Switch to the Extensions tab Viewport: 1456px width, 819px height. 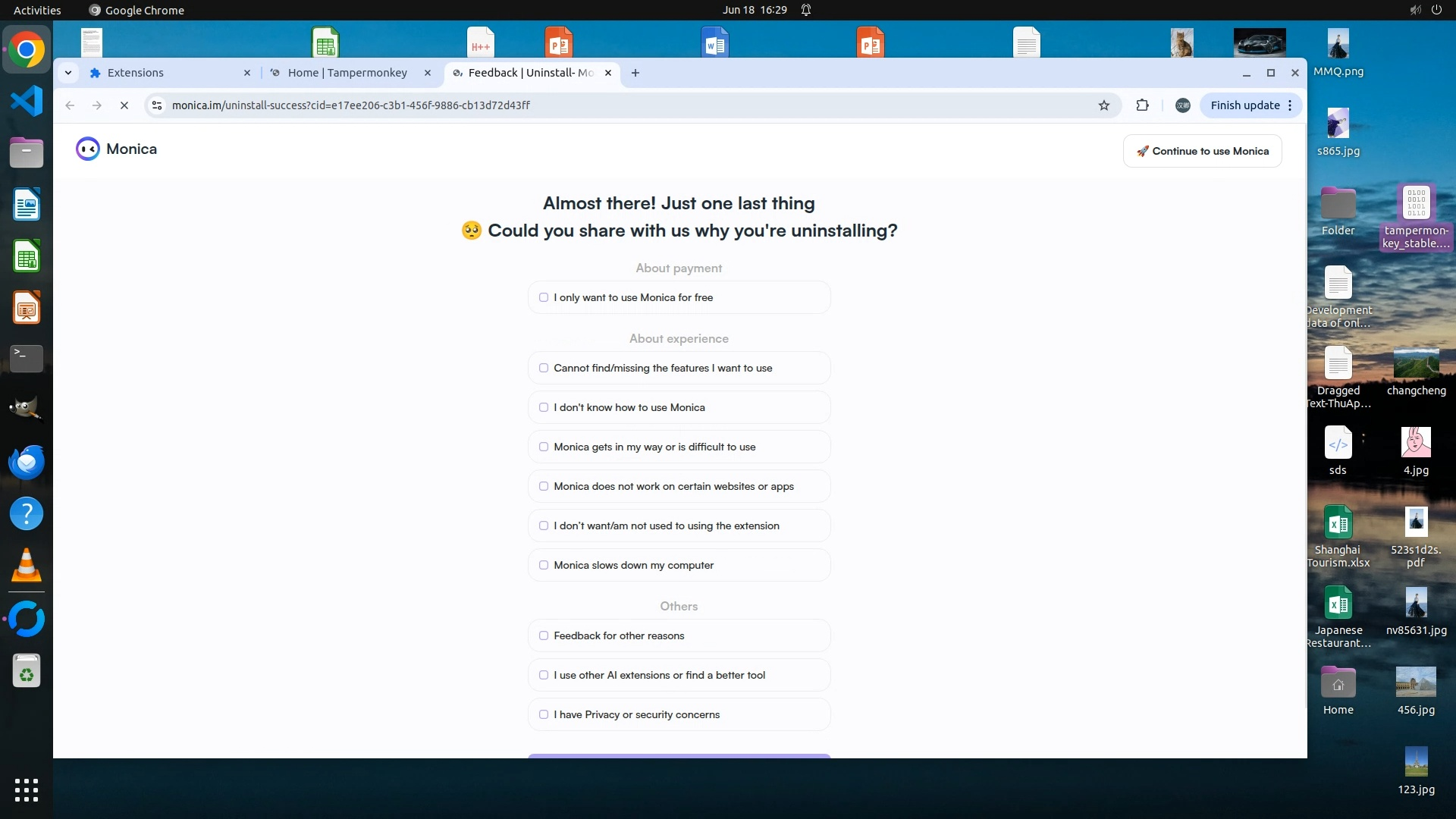pos(167,73)
